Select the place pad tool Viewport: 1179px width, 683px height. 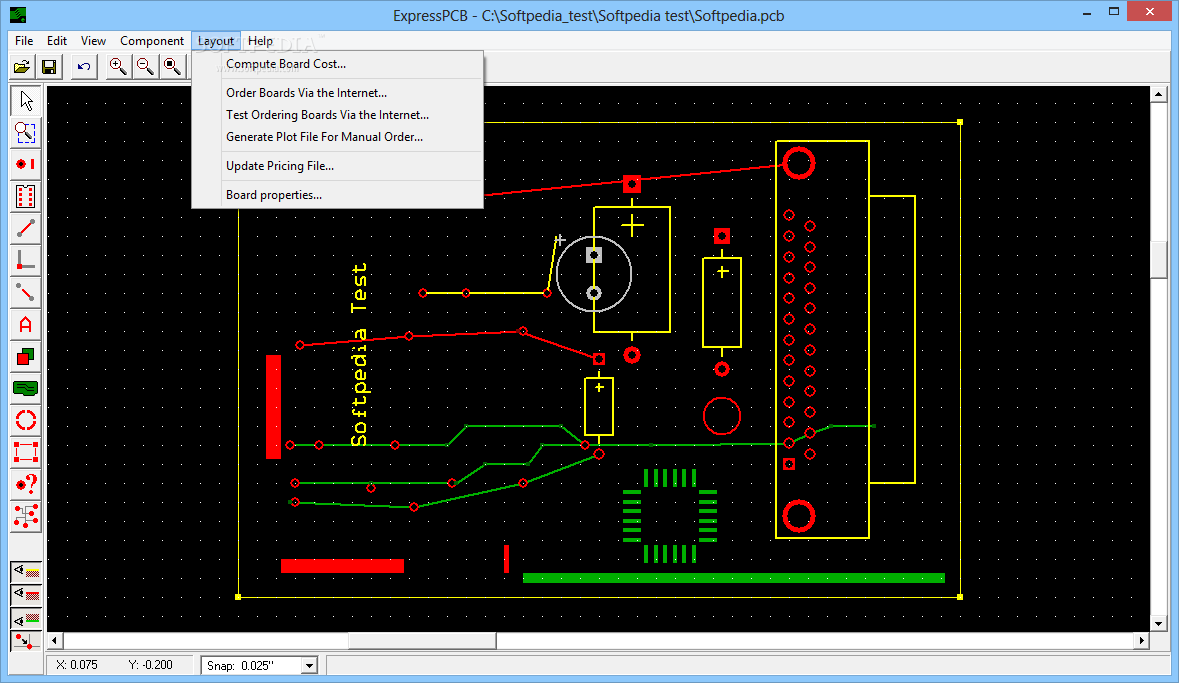(x=26, y=164)
